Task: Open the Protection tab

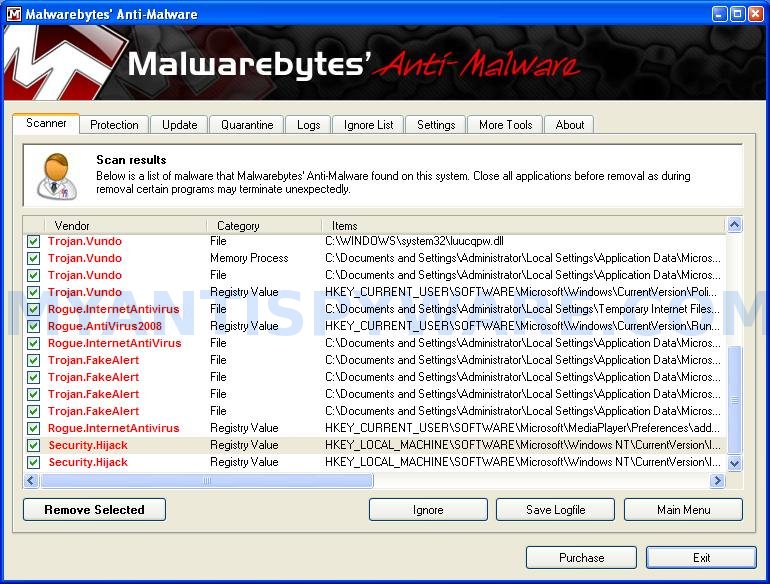Action: 114,125
